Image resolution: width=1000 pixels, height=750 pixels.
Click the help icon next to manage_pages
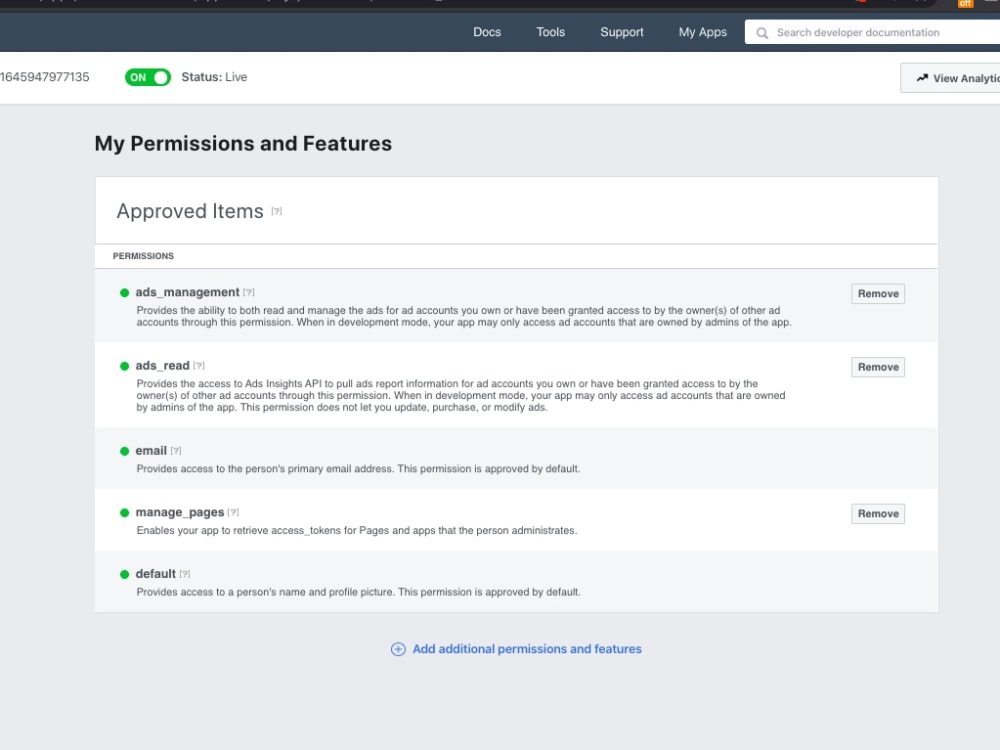(x=233, y=512)
